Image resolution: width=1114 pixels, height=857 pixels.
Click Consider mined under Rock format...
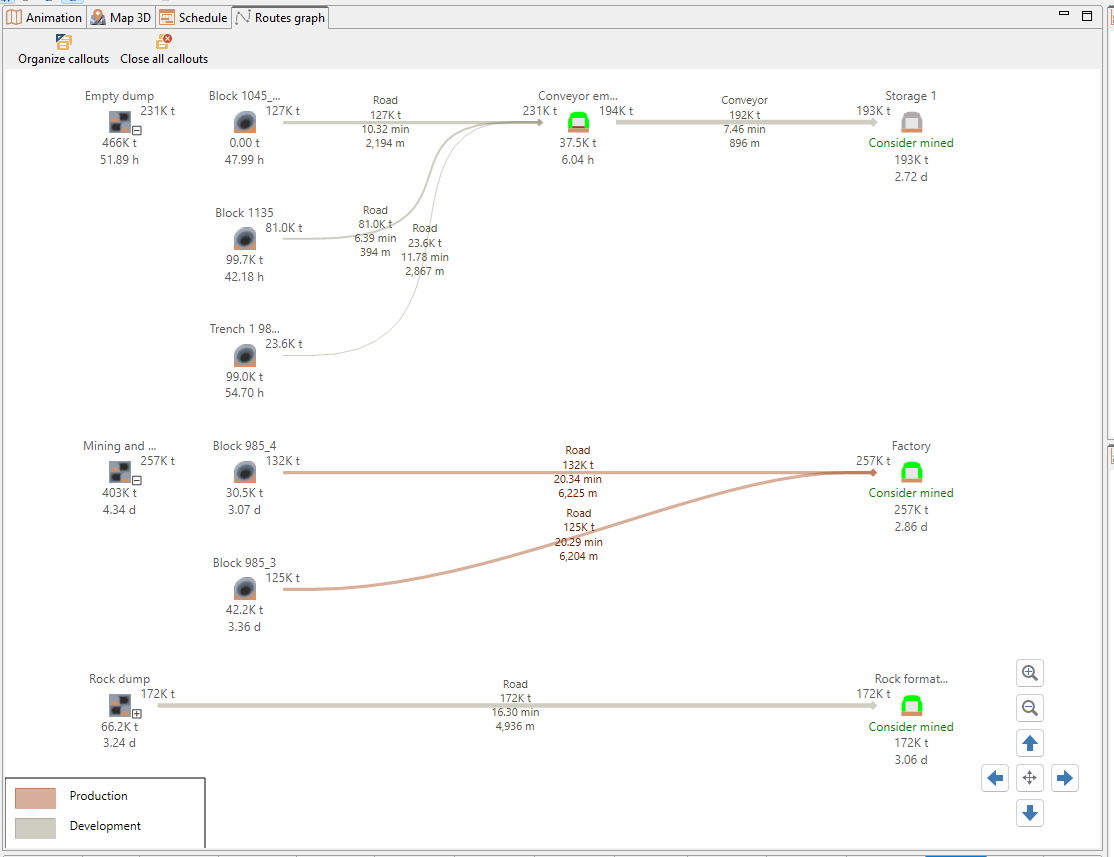(911, 727)
